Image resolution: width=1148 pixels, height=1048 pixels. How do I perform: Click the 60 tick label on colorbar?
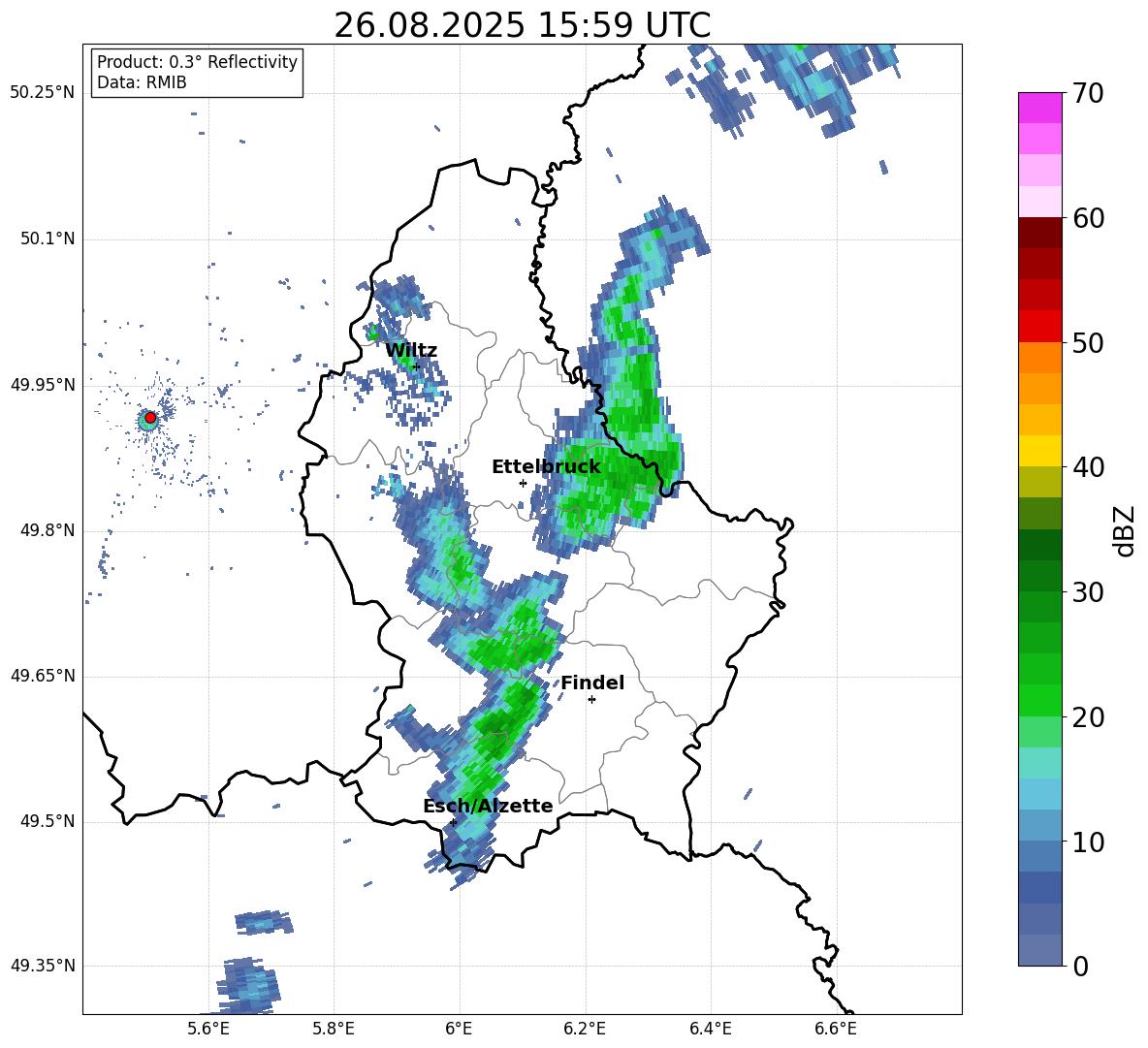(1088, 218)
